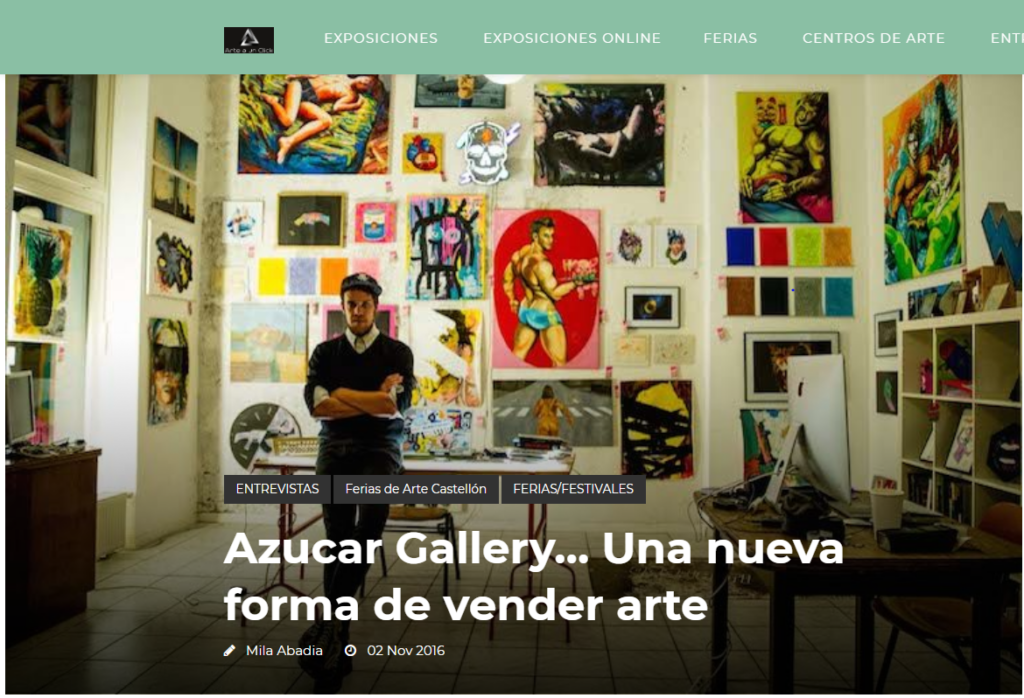Click the Ferias de Arte Castellón tag
Screen dimensions: 1024x698
coord(416,489)
